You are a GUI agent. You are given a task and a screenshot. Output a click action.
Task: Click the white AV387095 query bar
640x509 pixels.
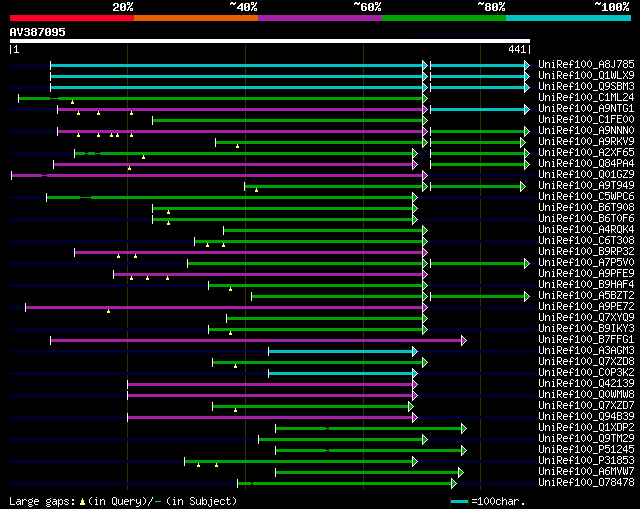tap(270, 41)
